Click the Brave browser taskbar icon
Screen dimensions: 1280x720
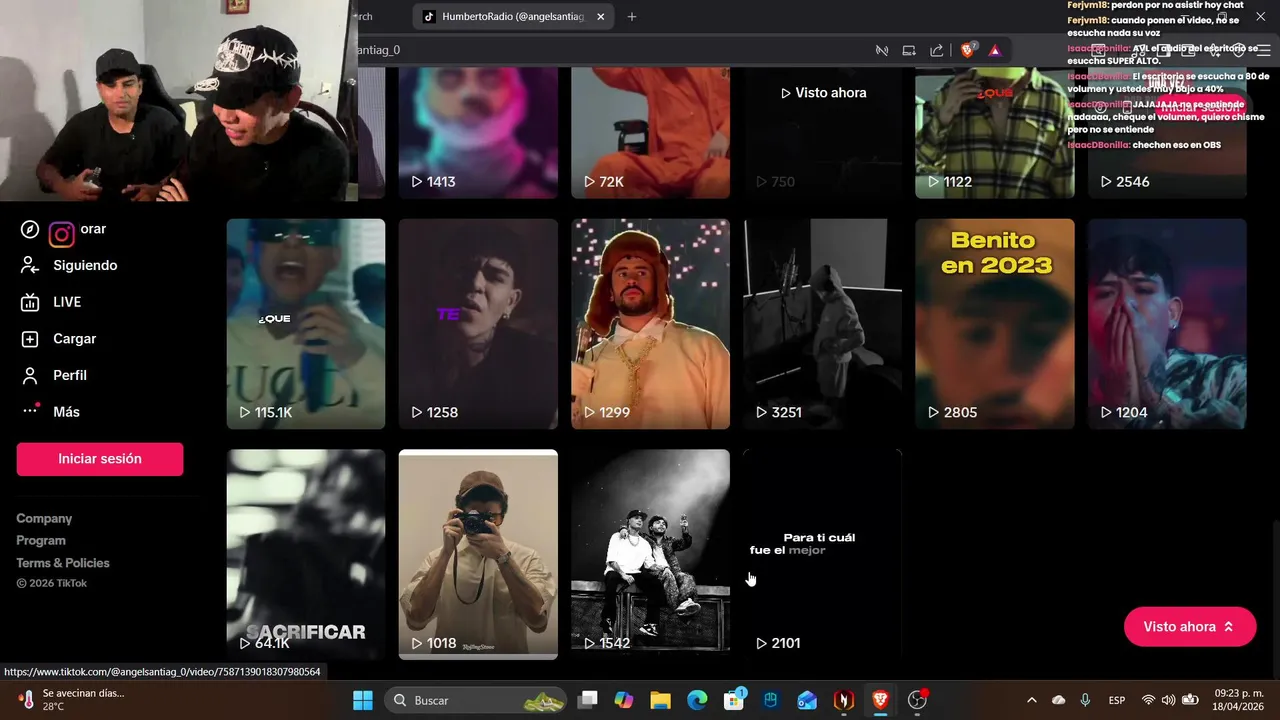click(880, 700)
